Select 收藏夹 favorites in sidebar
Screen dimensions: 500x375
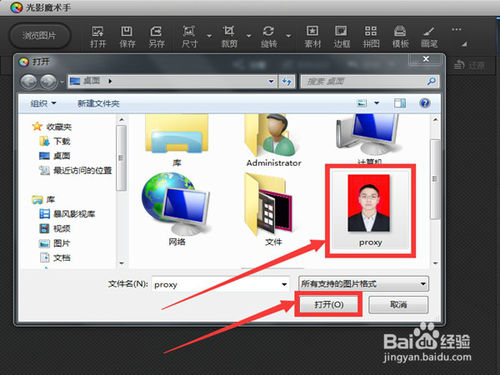[x=52, y=126]
